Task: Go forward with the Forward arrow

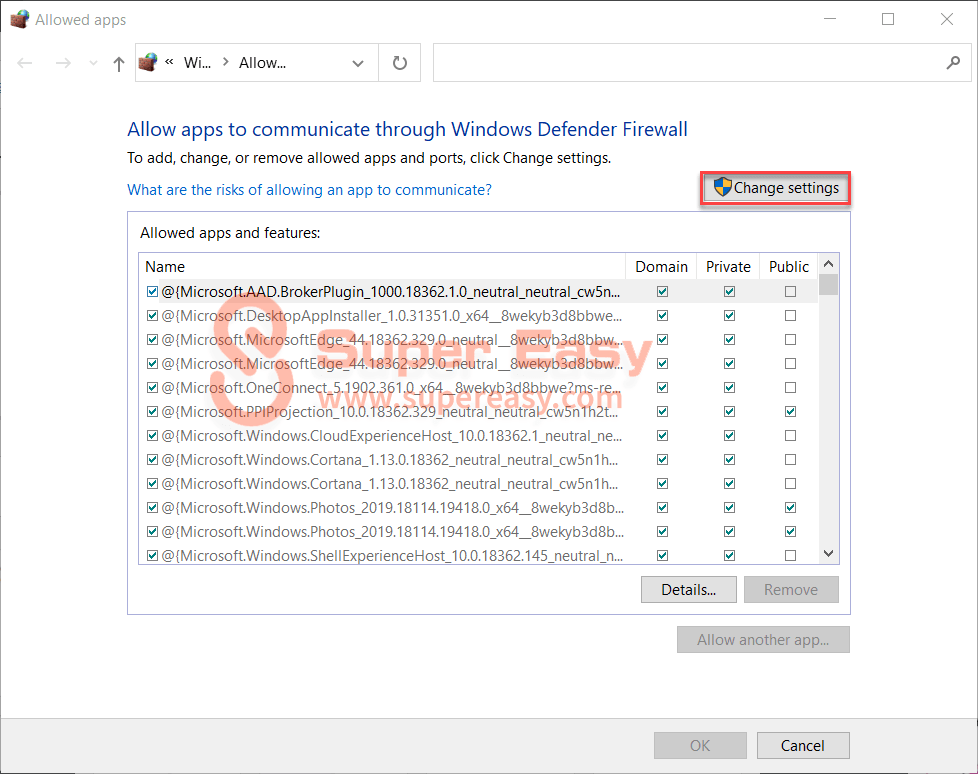Action: tap(63, 63)
